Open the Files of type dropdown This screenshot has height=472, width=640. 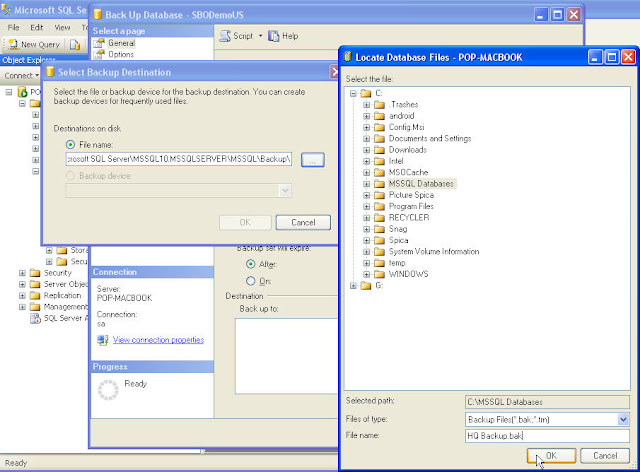click(x=623, y=419)
